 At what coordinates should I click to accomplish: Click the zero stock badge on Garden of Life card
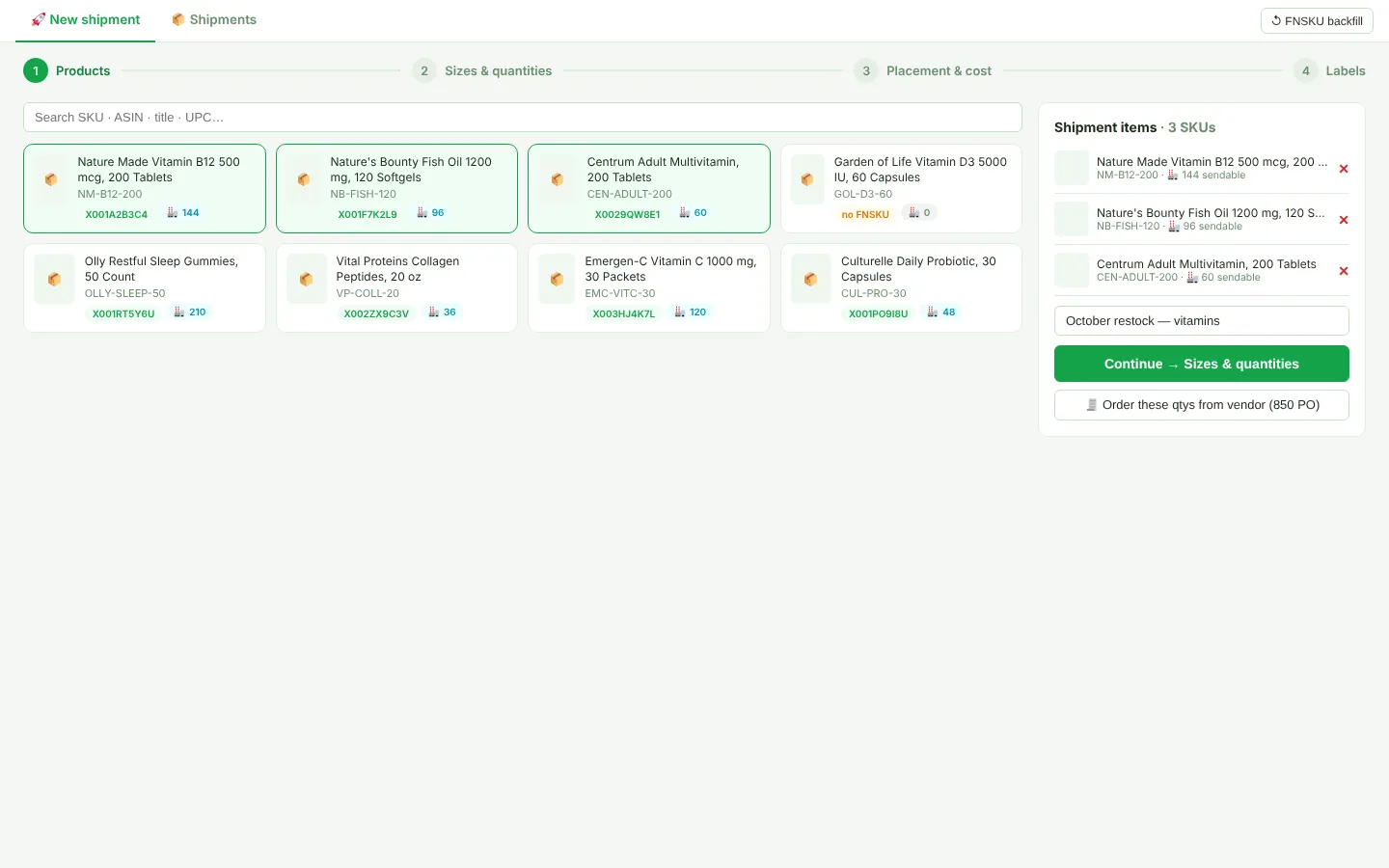919,213
